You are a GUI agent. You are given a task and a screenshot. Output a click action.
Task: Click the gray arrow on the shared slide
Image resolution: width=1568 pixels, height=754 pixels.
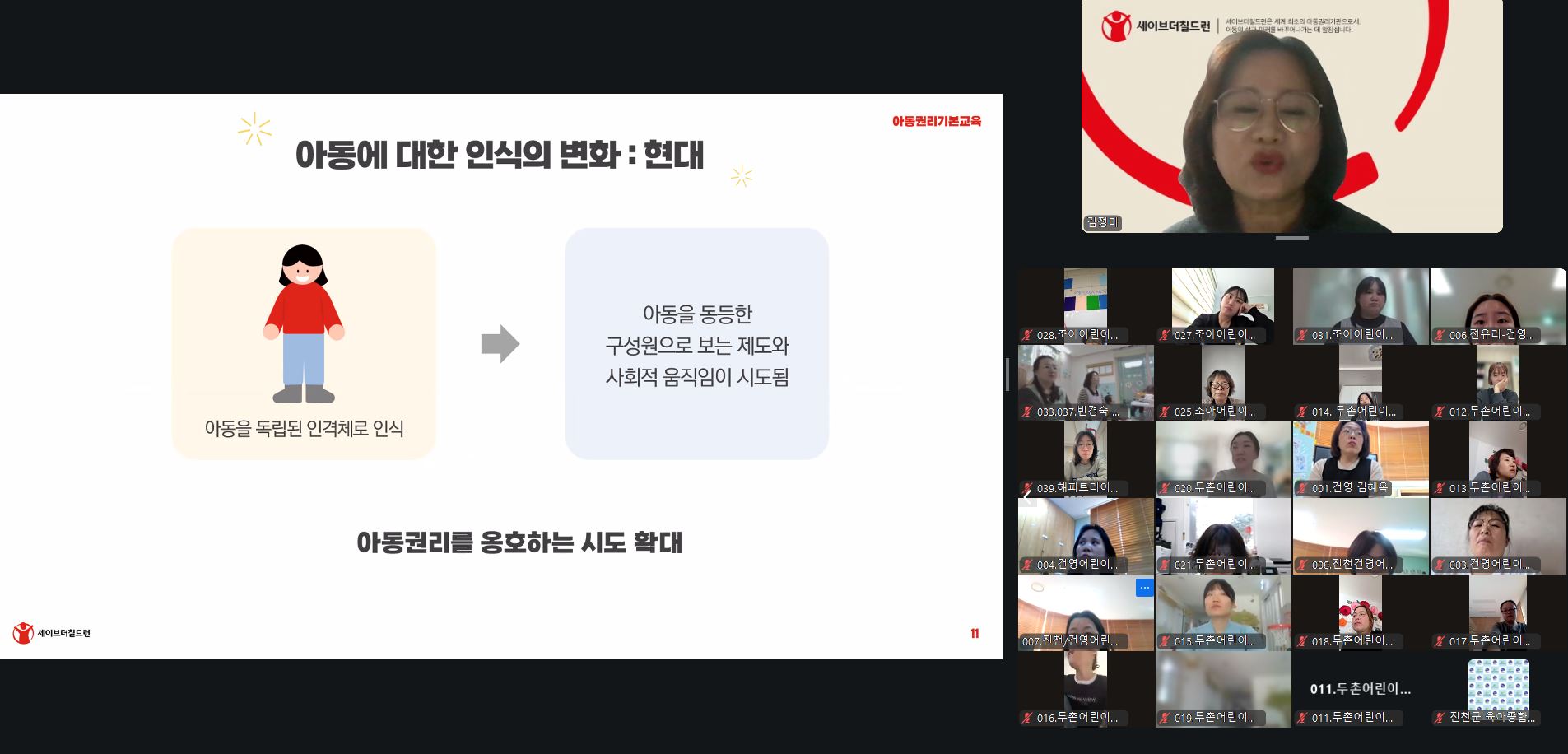click(x=500, y=344)
